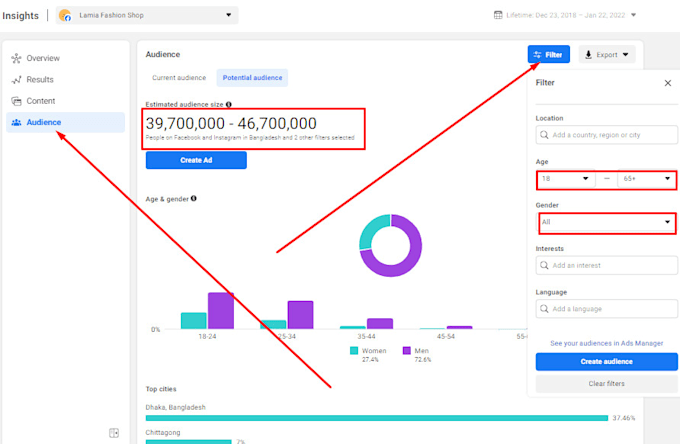Open the Gender All dropdown
Image resolution: width=680 pixels, height=444 pixels.
pyautogui.click(x=607, y=222)
